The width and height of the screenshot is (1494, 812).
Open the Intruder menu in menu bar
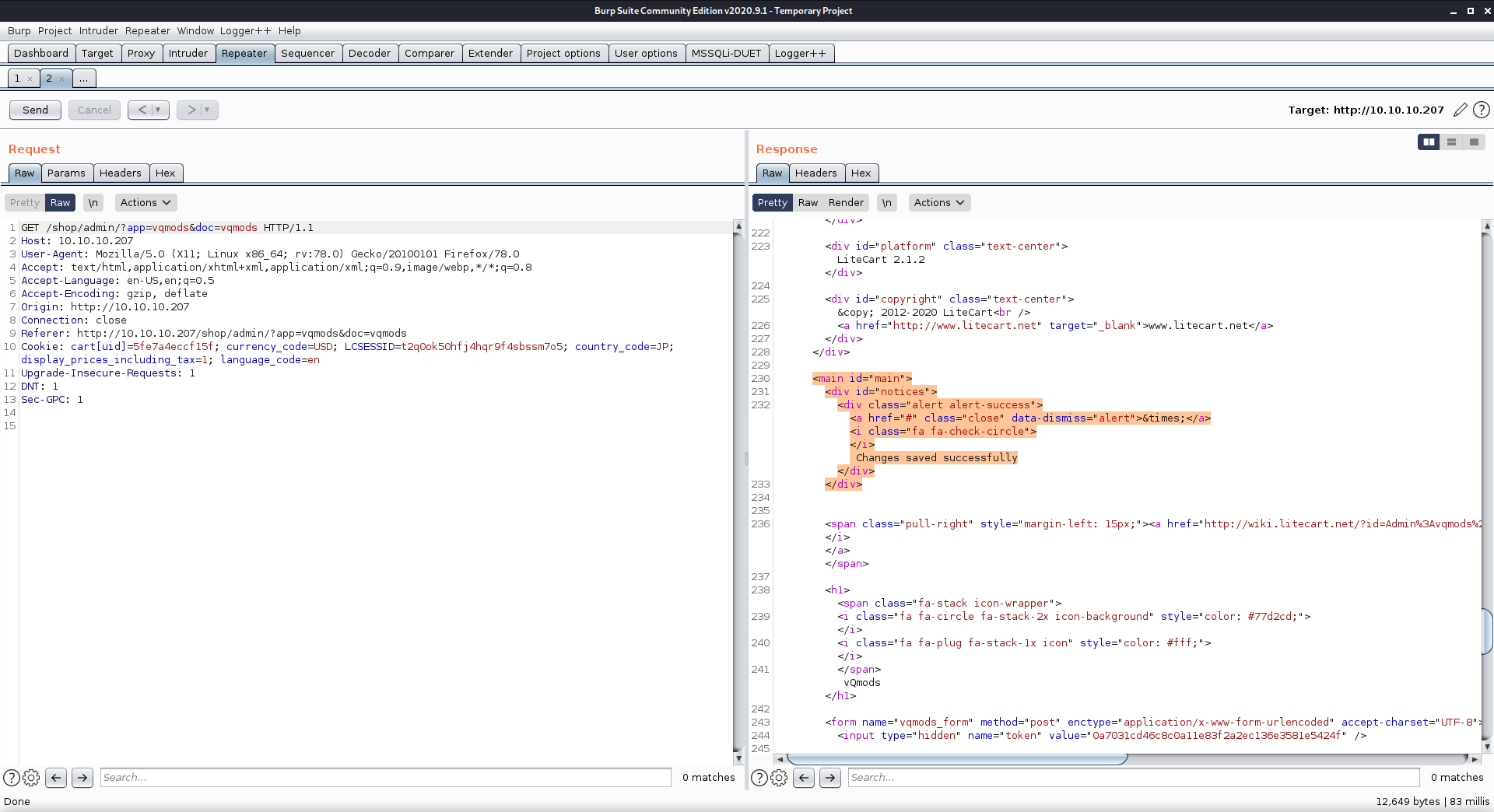point(99,30)
